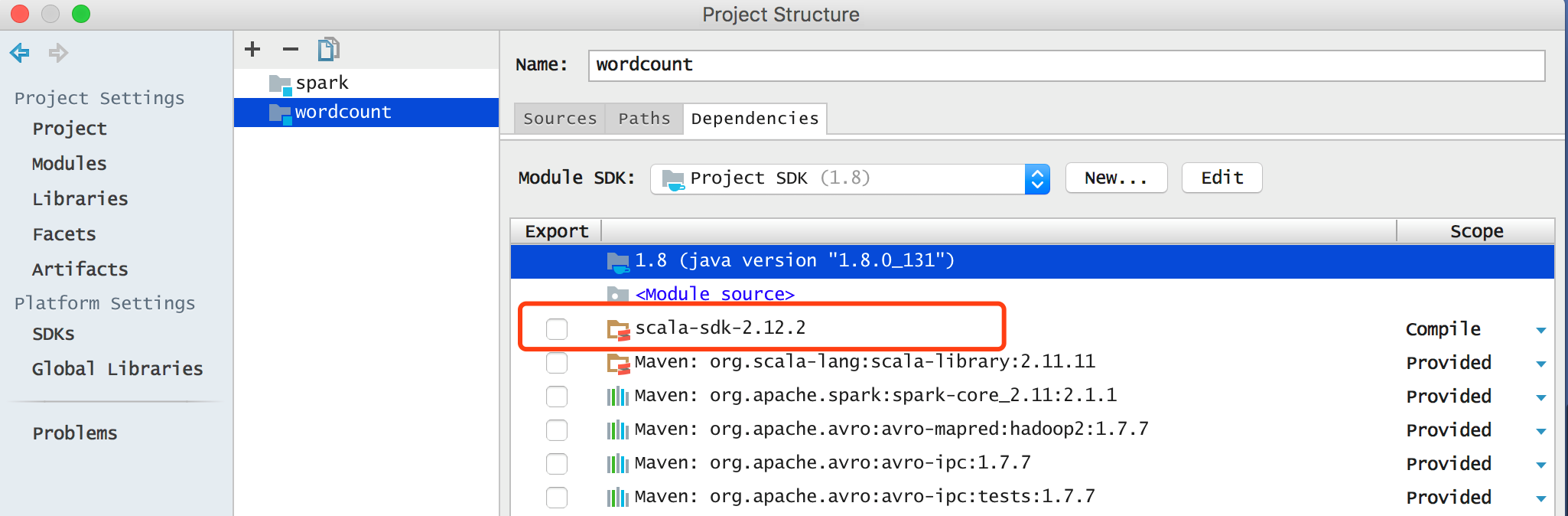Click the Edit SDK button
The image size is (1568, 516).
pos(1222,178)
